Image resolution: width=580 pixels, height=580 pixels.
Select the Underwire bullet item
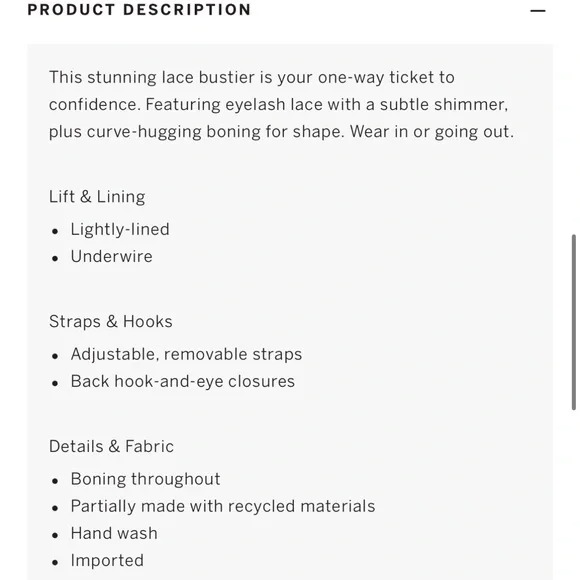coord(111,256)
